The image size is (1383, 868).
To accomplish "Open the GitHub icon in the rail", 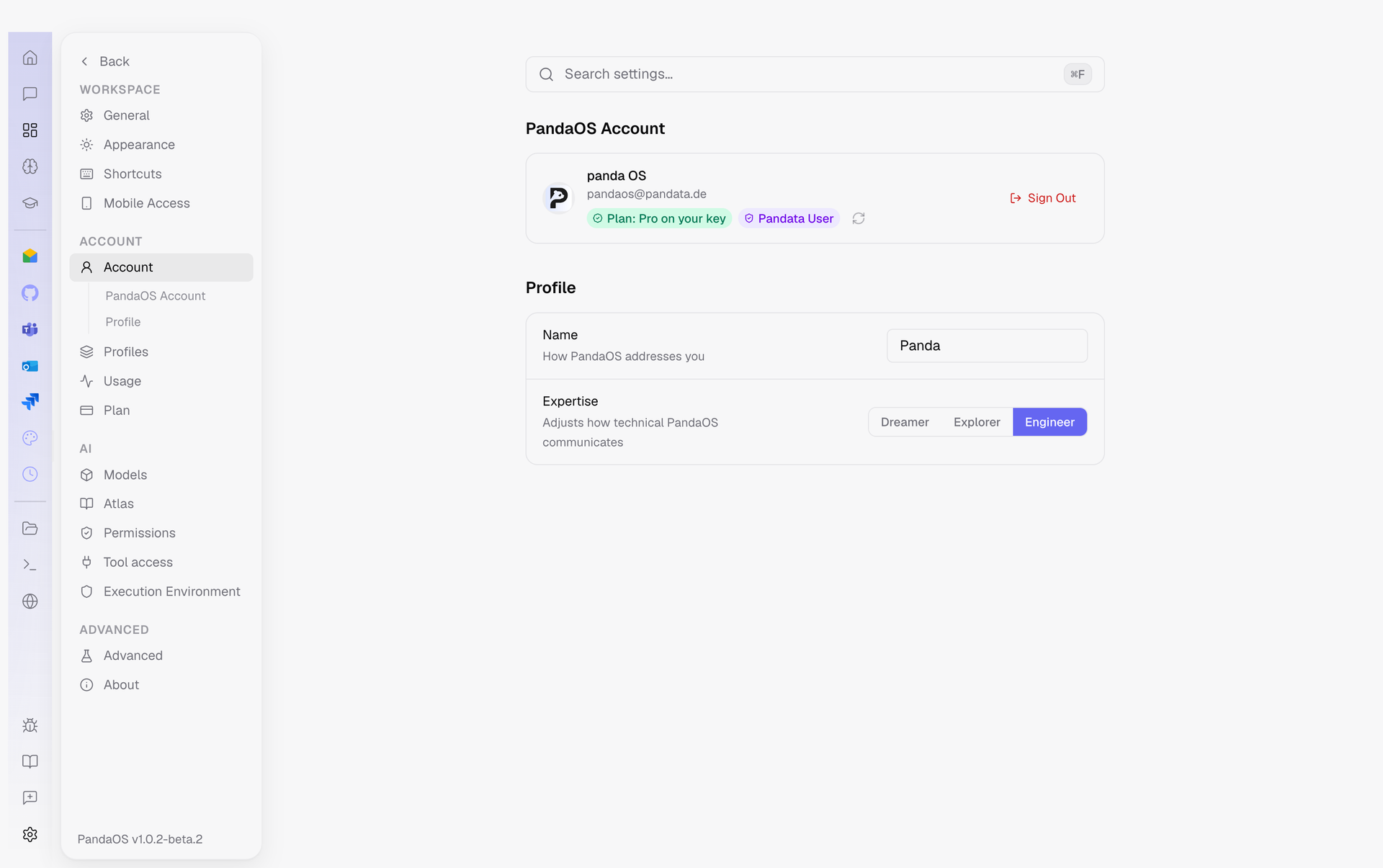I will click(30, 293).
